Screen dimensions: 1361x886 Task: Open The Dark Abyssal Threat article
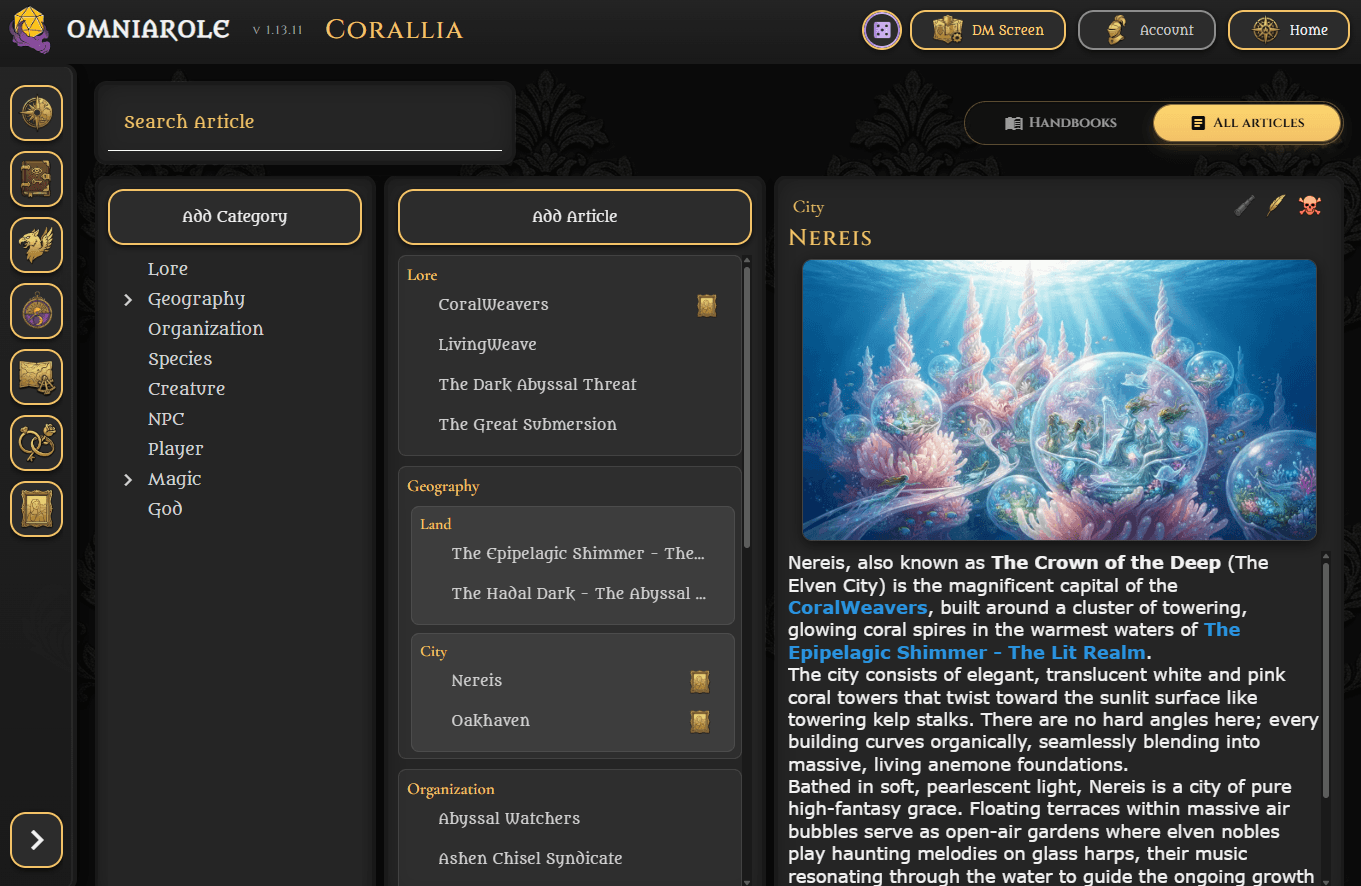(x=537, y=385)
